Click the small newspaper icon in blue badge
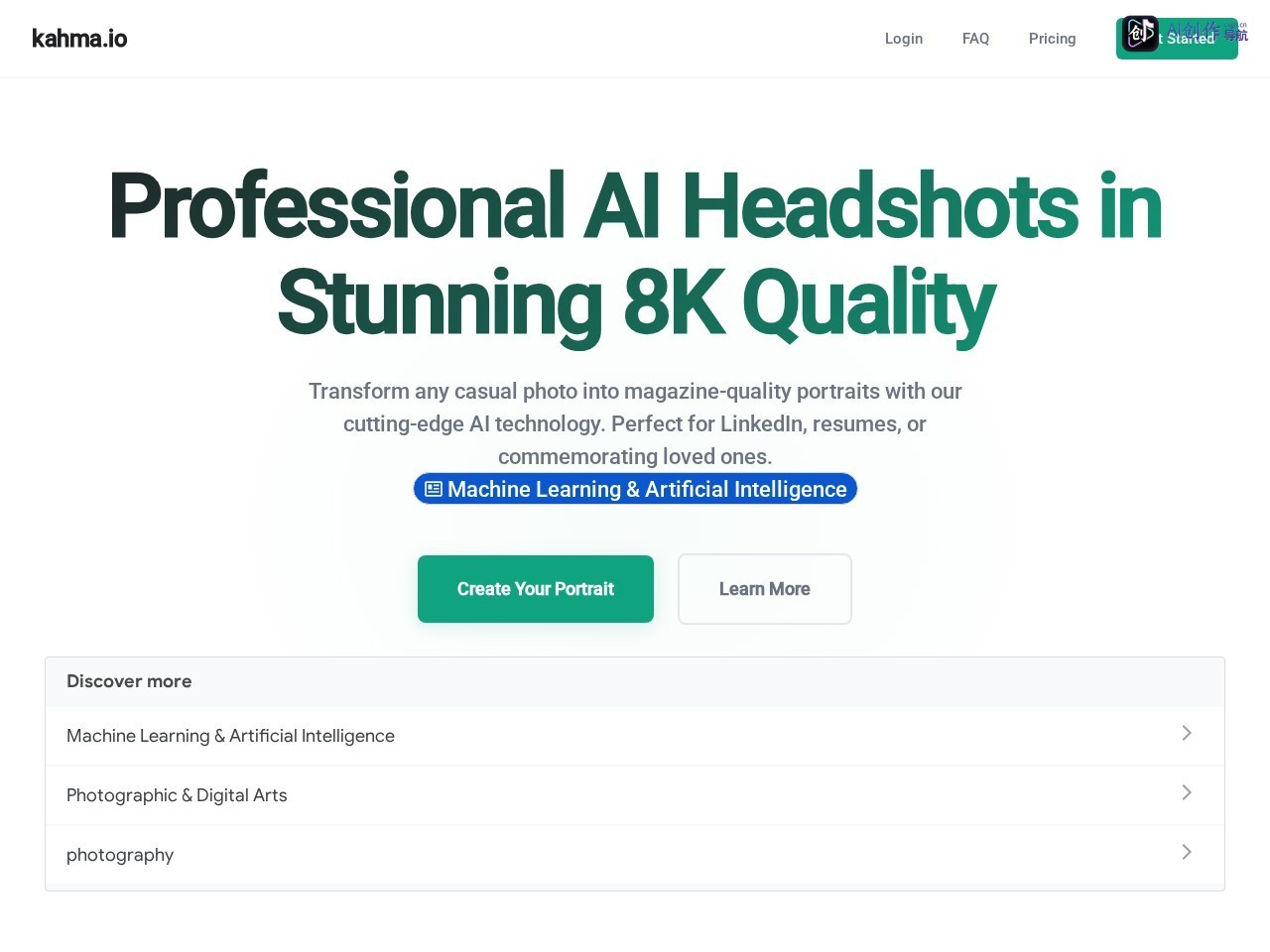 click(434, 489)
